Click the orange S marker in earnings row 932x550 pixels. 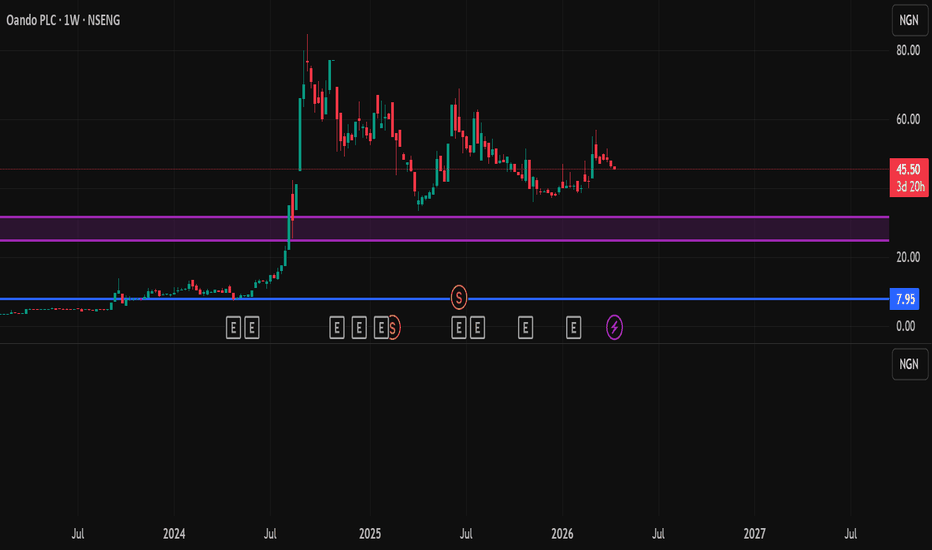click(393, 328)
